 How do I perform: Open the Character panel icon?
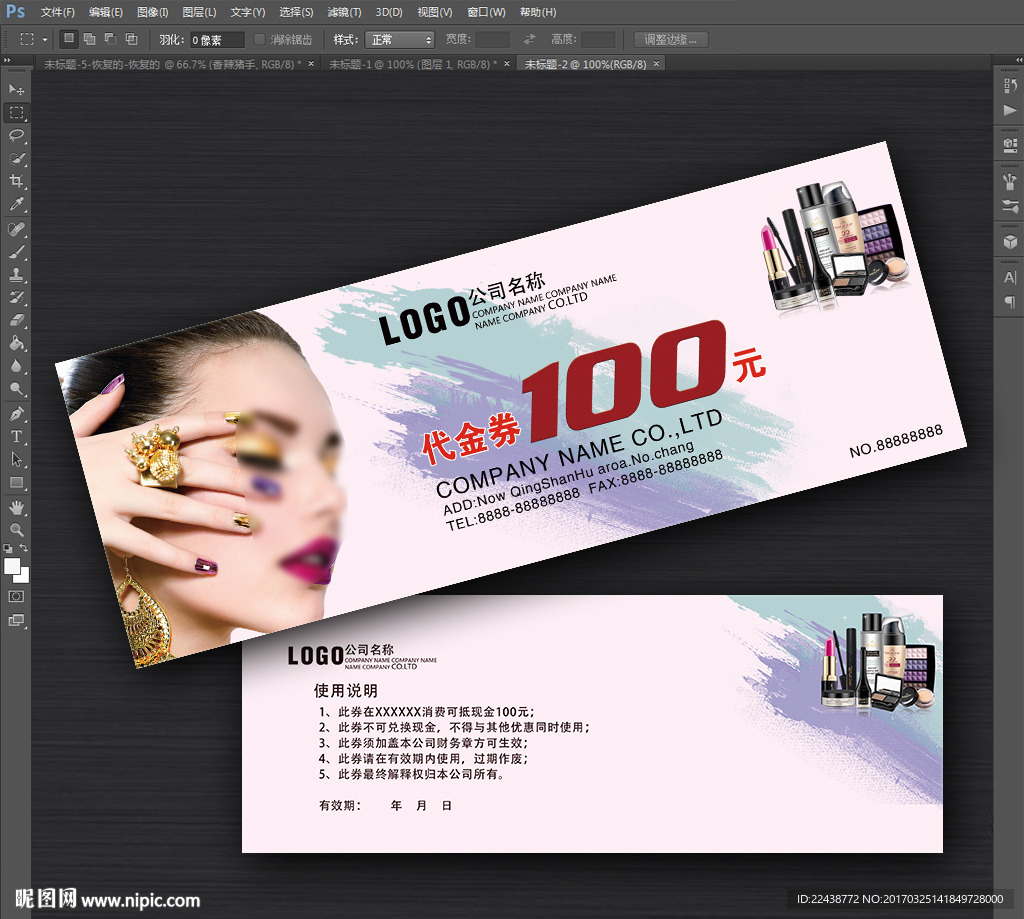coord(1010,278)
